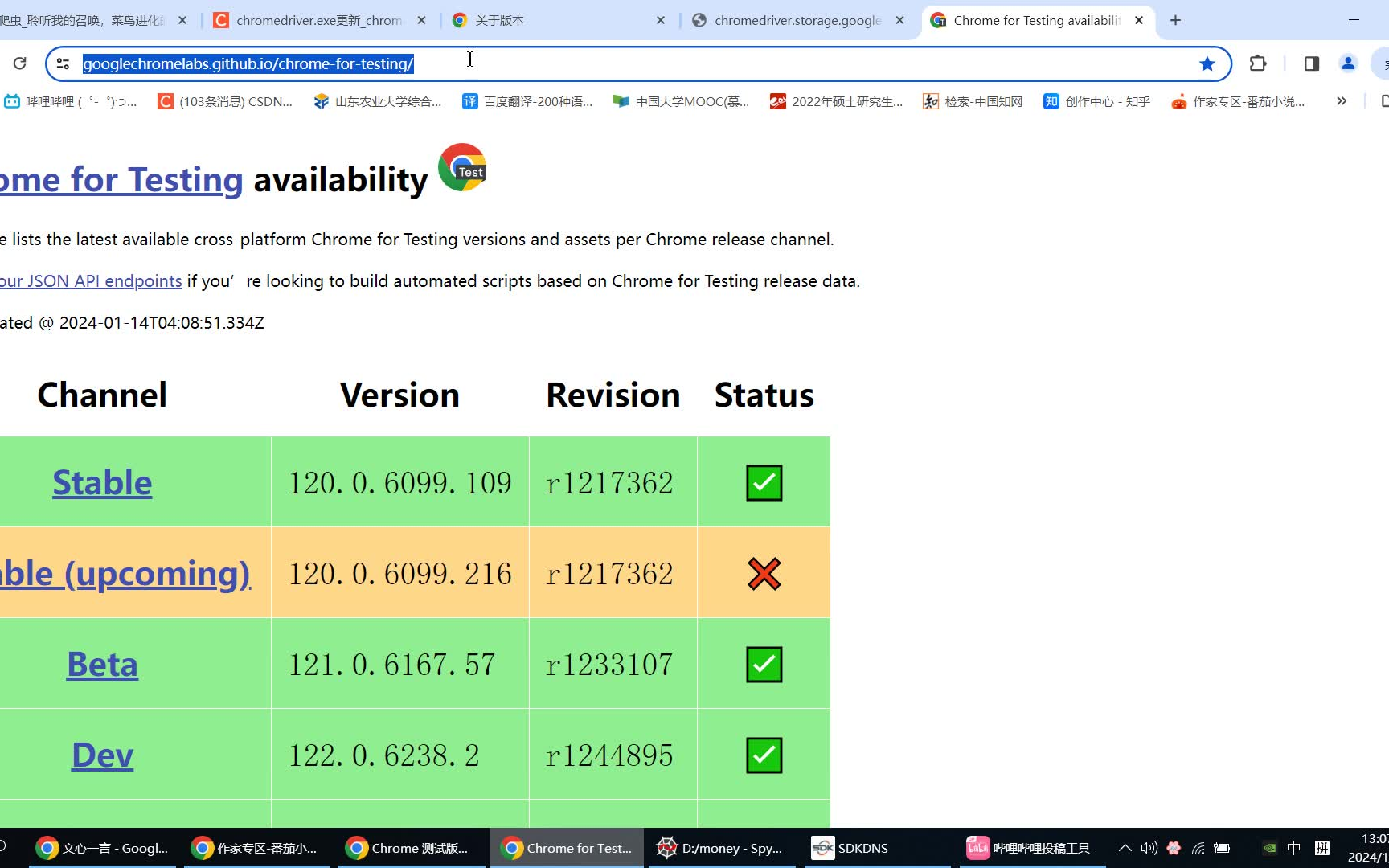Click the upcoming row red X status
The image size is (1389, 868).
[764, 573]
